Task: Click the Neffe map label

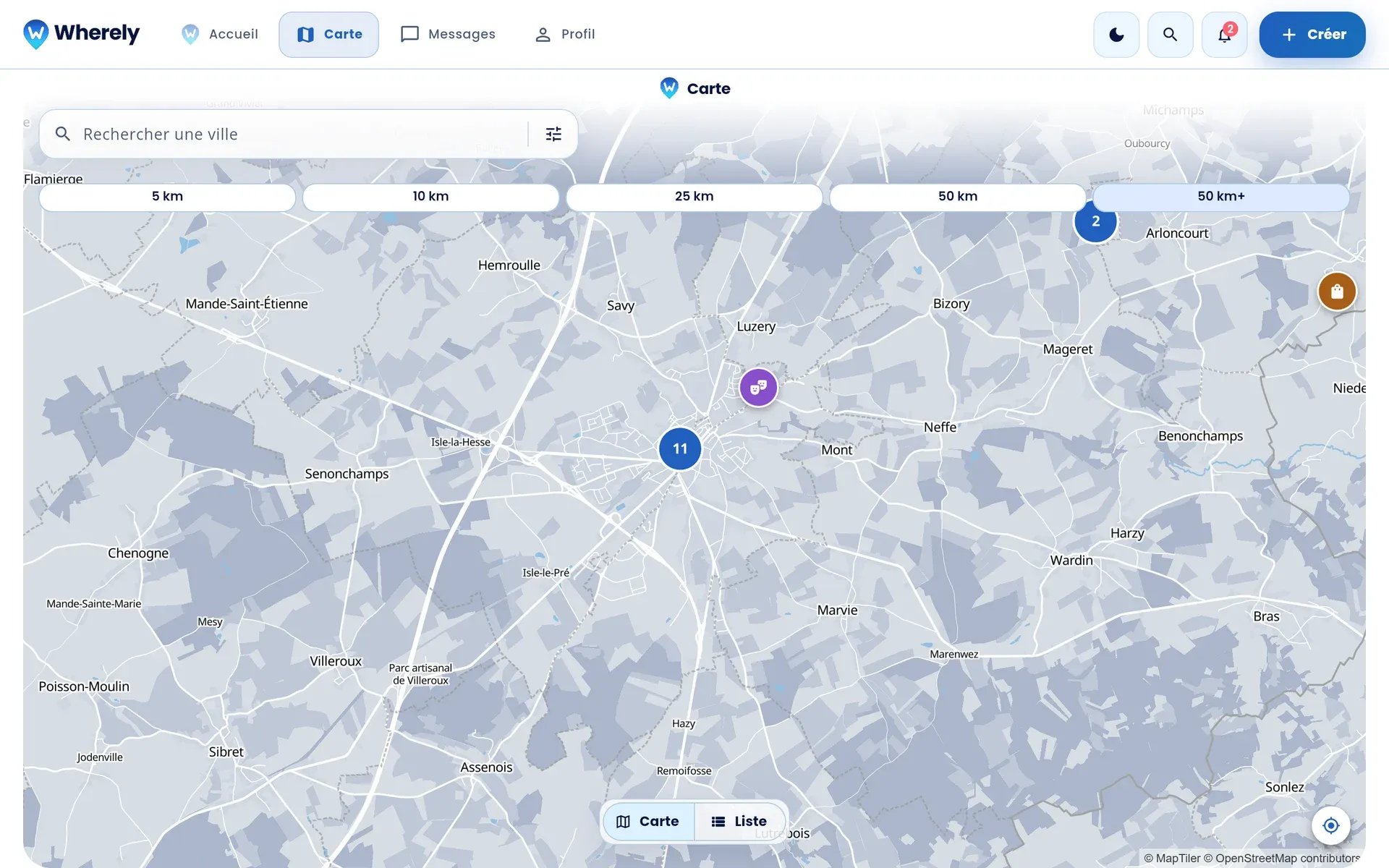Action: pos(940,427)
